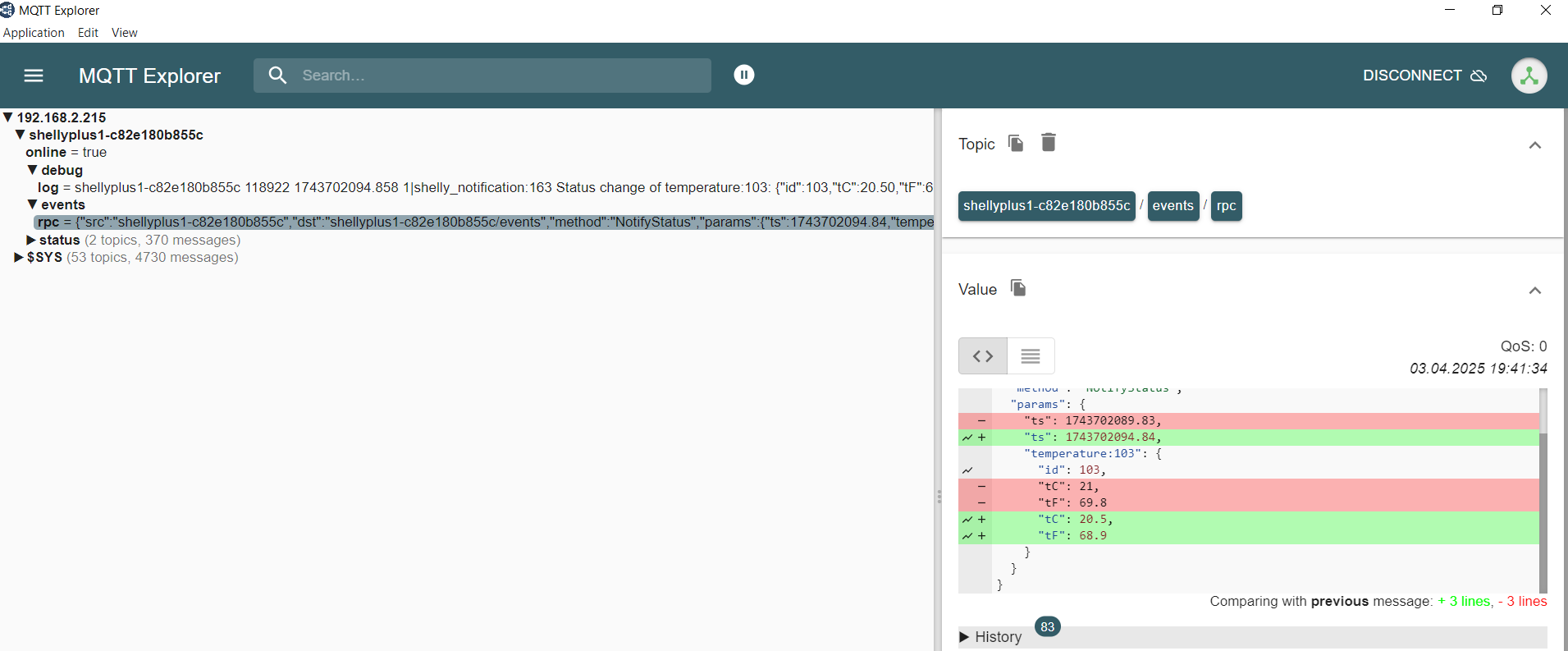The width and height of the screenshot is (1568, 651).
Task: Click added line "tF": 68.9
Action: click(1249, 536)
